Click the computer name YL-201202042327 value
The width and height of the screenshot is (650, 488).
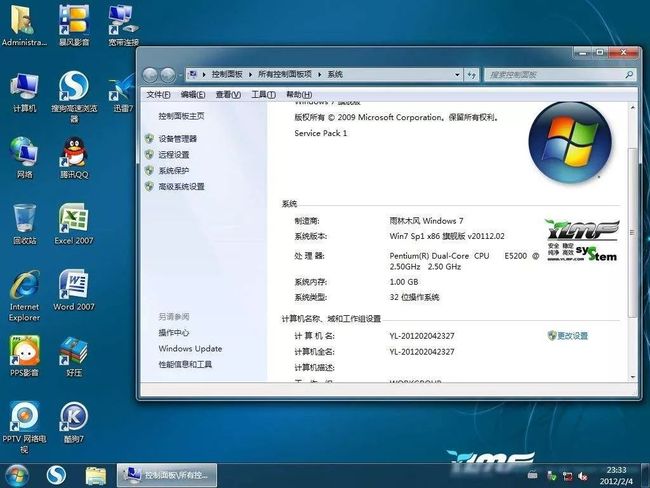422,336
